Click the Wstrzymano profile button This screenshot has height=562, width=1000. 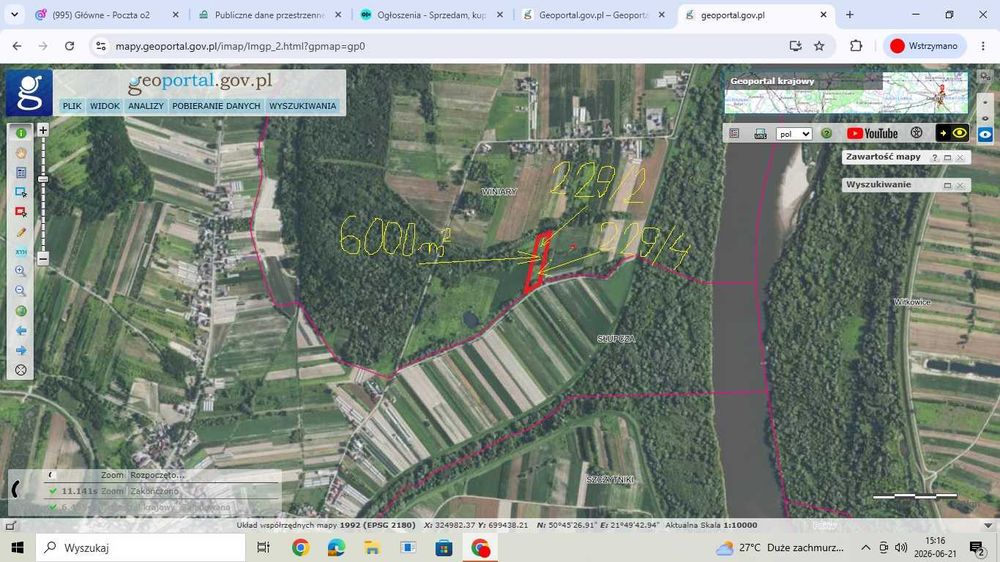924,46
